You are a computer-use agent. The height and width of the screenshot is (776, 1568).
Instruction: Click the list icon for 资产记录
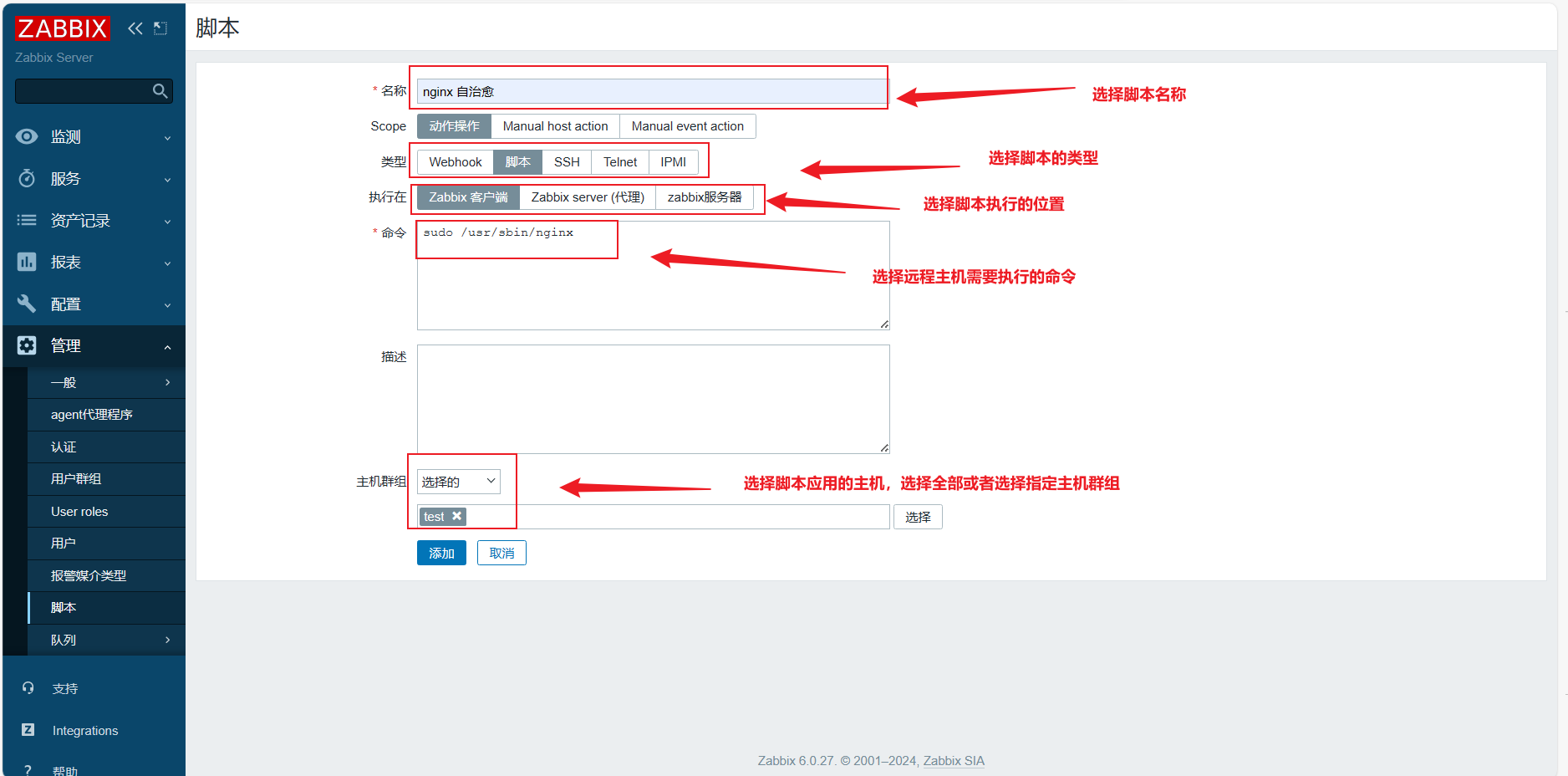(27, 220)
